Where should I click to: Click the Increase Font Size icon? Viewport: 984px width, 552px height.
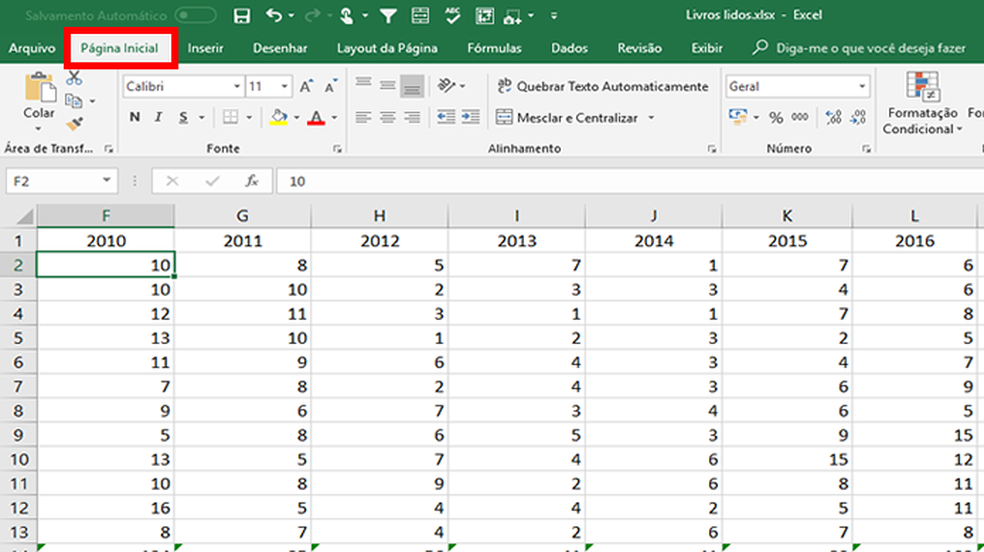click(306, 87)
